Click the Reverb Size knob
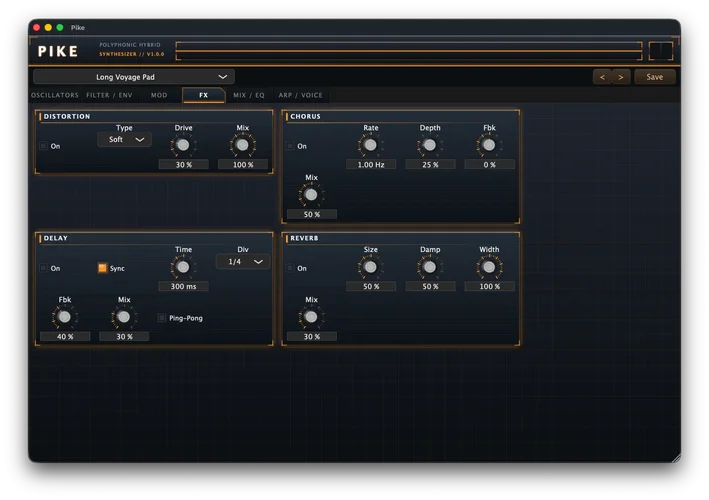The height and width of the screenshot is (500, 709). pyautogui.click(x=370, y=267)
